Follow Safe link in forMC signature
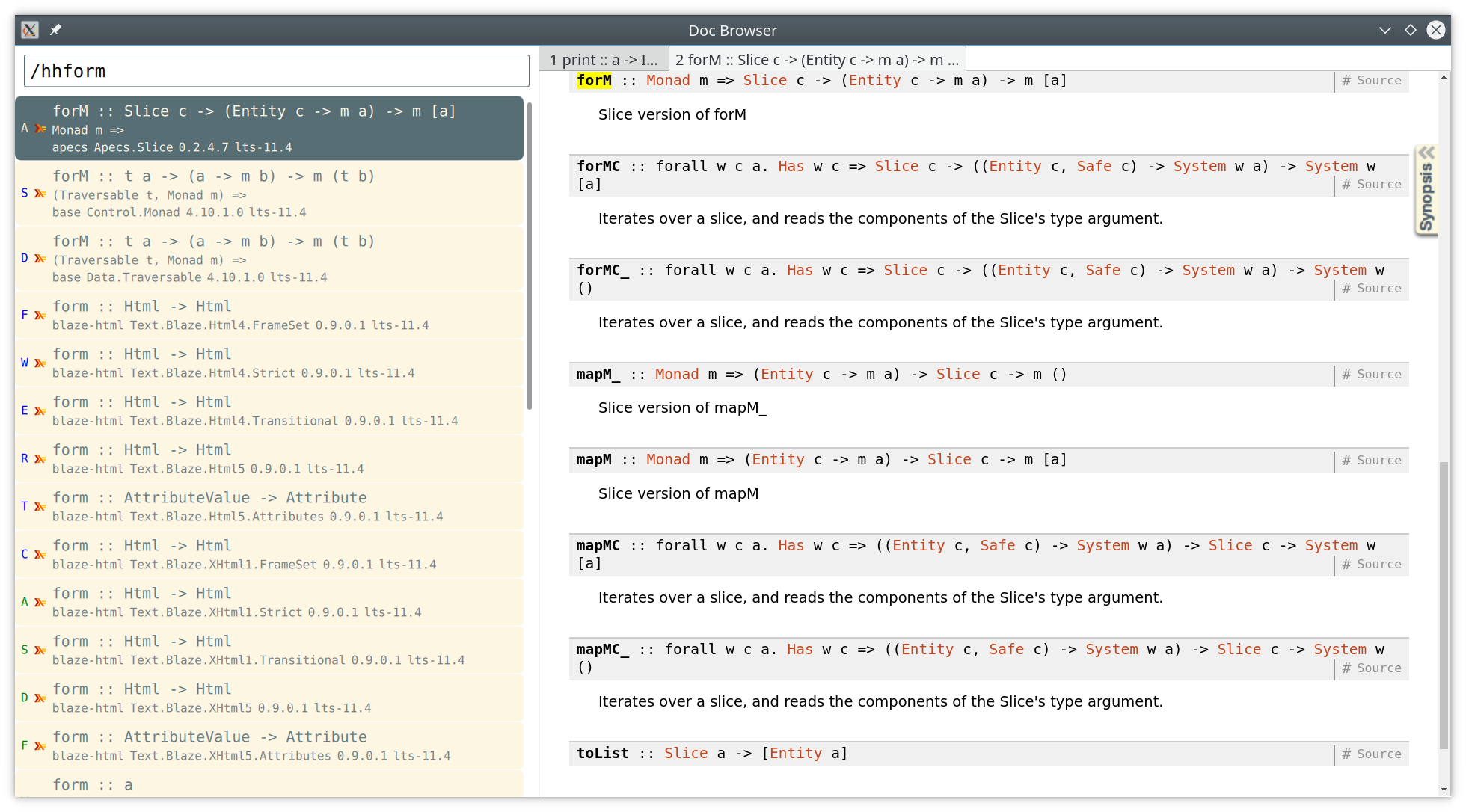 (1094, 167)
